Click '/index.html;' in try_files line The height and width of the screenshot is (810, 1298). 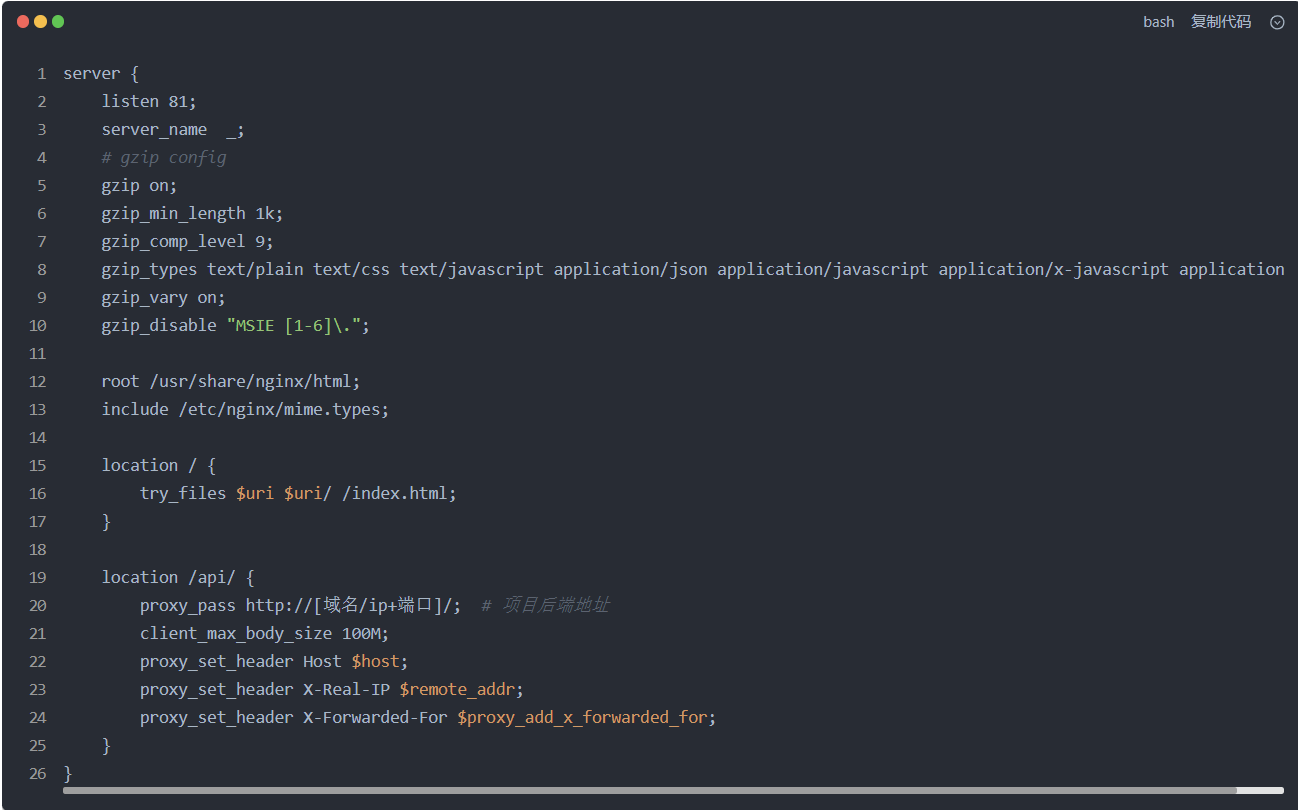[399, 493]
